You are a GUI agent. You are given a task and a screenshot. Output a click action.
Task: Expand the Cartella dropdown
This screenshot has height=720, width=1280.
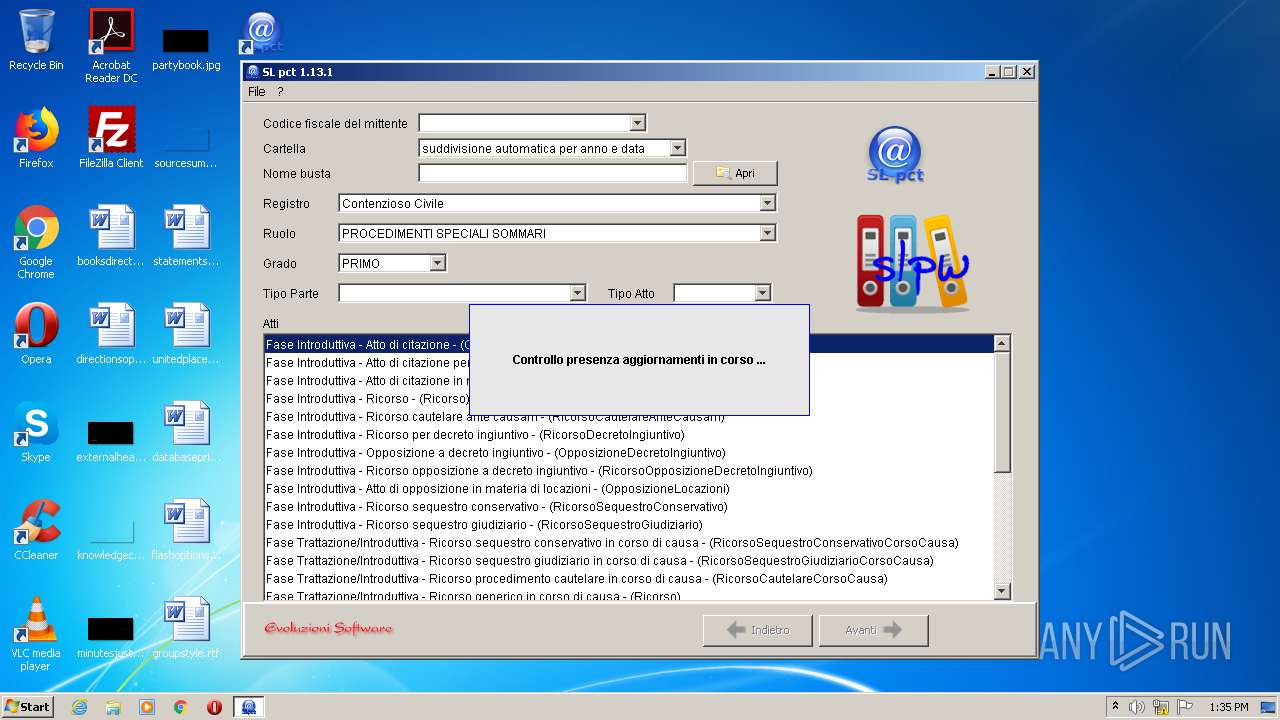pos(677,148)
